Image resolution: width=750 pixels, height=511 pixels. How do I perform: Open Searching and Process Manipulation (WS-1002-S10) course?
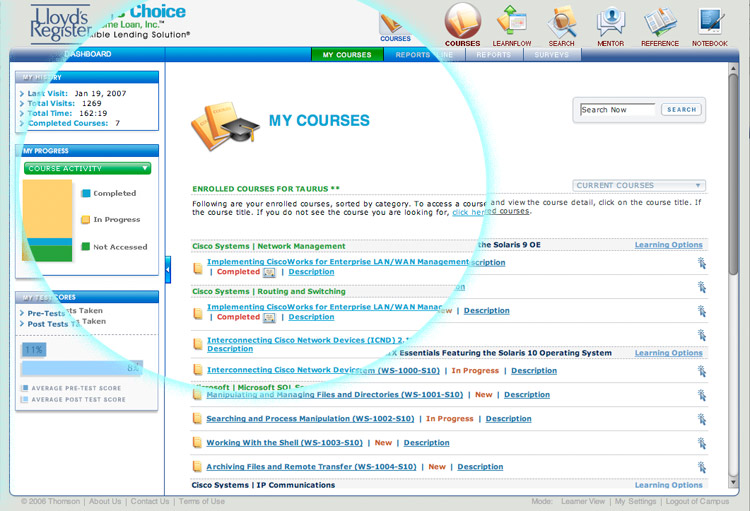pyautogui.click(x=310, y=419)
